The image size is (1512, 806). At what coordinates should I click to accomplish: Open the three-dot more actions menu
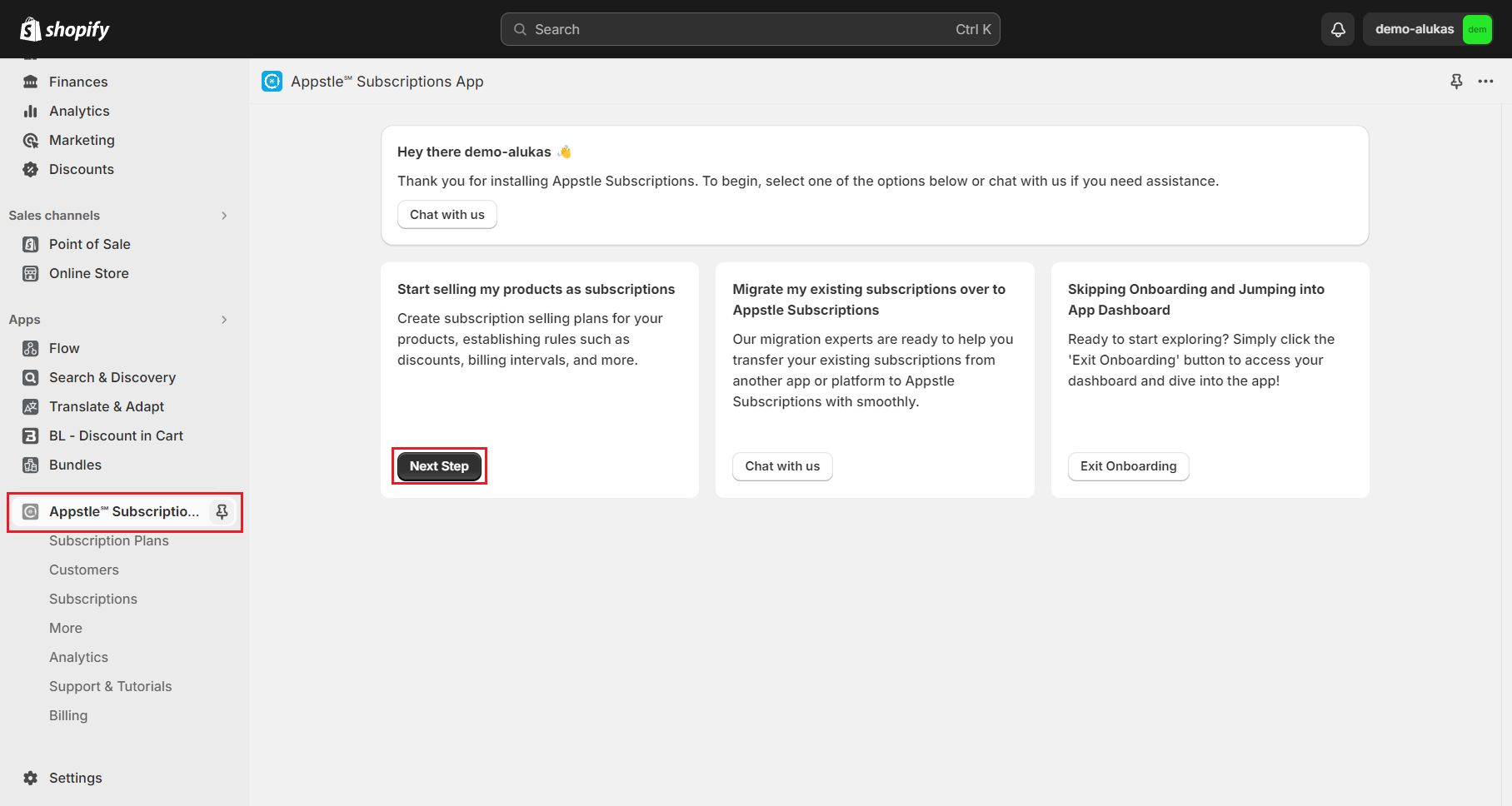pos(1485,81)
